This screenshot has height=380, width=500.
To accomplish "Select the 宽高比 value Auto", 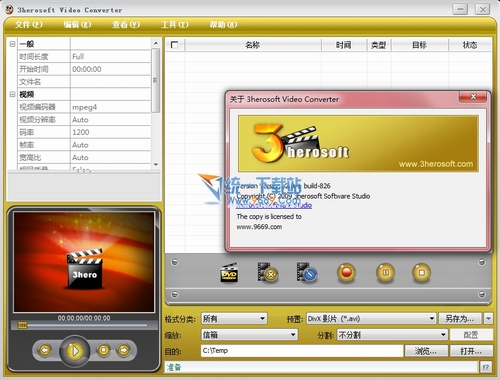I will (110, 157).
